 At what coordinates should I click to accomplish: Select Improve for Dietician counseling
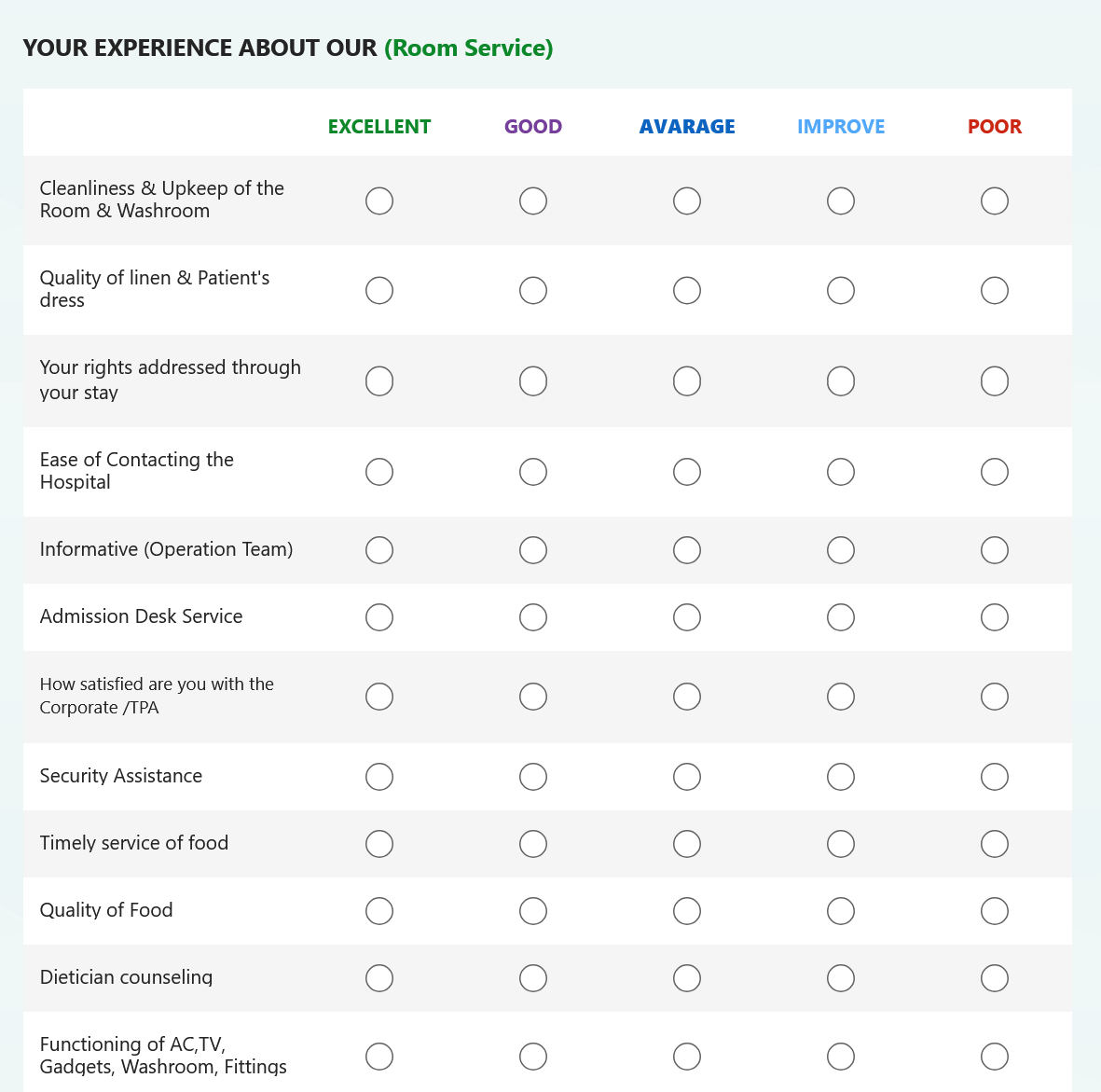pos(841,978)
